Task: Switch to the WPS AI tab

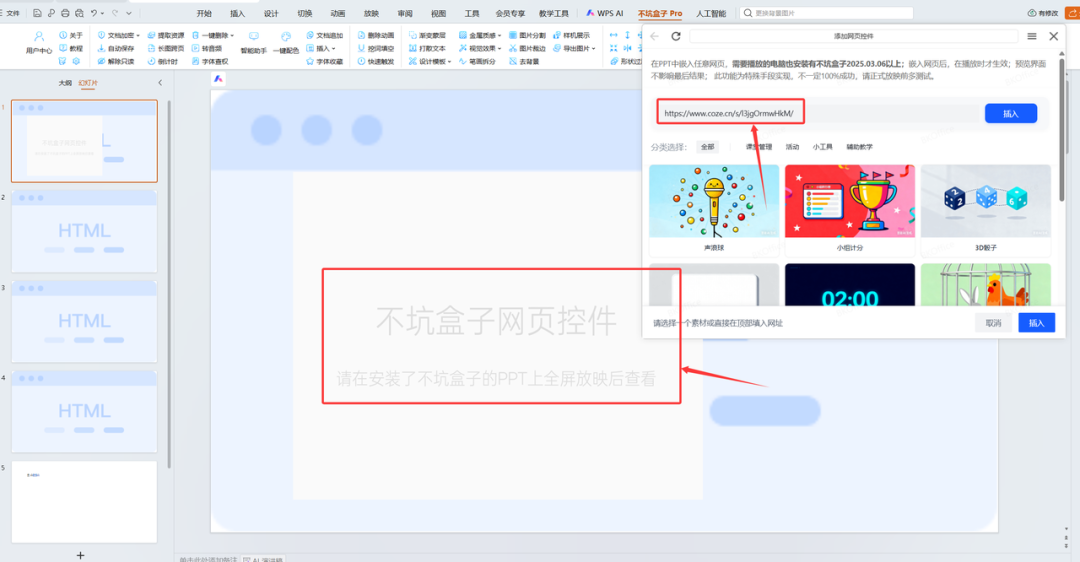Action: 605,13
